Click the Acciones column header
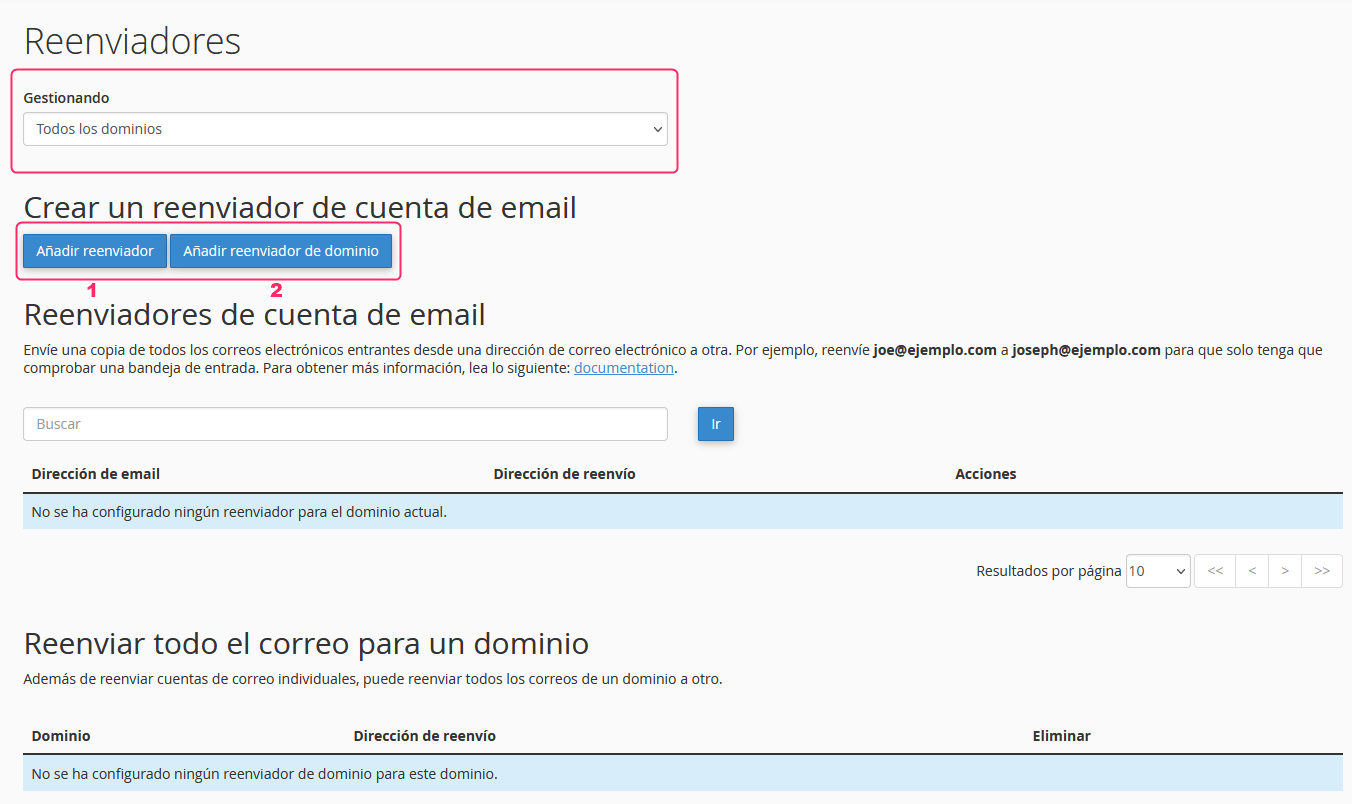 pyautogui.click(x=986, y=474)
